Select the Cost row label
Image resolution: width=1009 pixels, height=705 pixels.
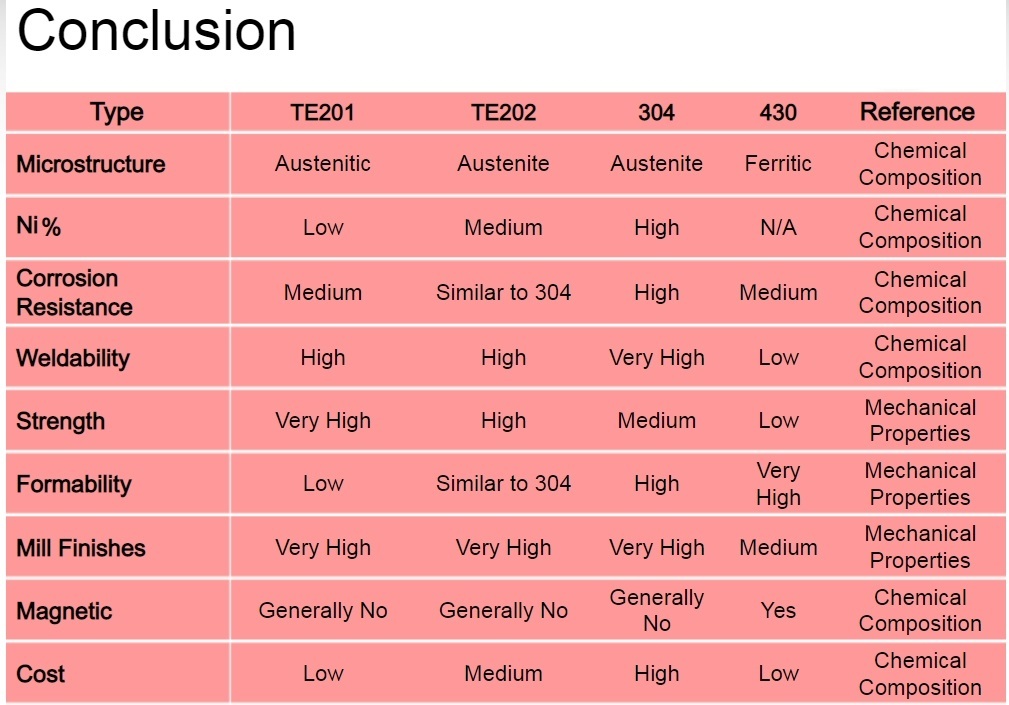tap(41, 674)
